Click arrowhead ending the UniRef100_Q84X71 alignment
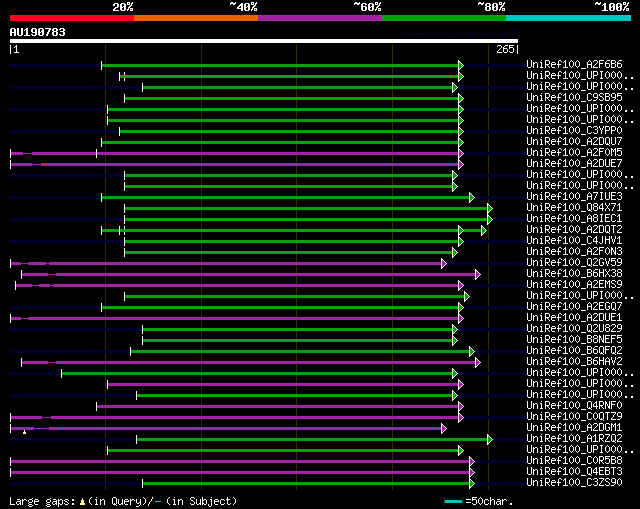Viewport: 640px width, 509px height. tap(490, 209)
